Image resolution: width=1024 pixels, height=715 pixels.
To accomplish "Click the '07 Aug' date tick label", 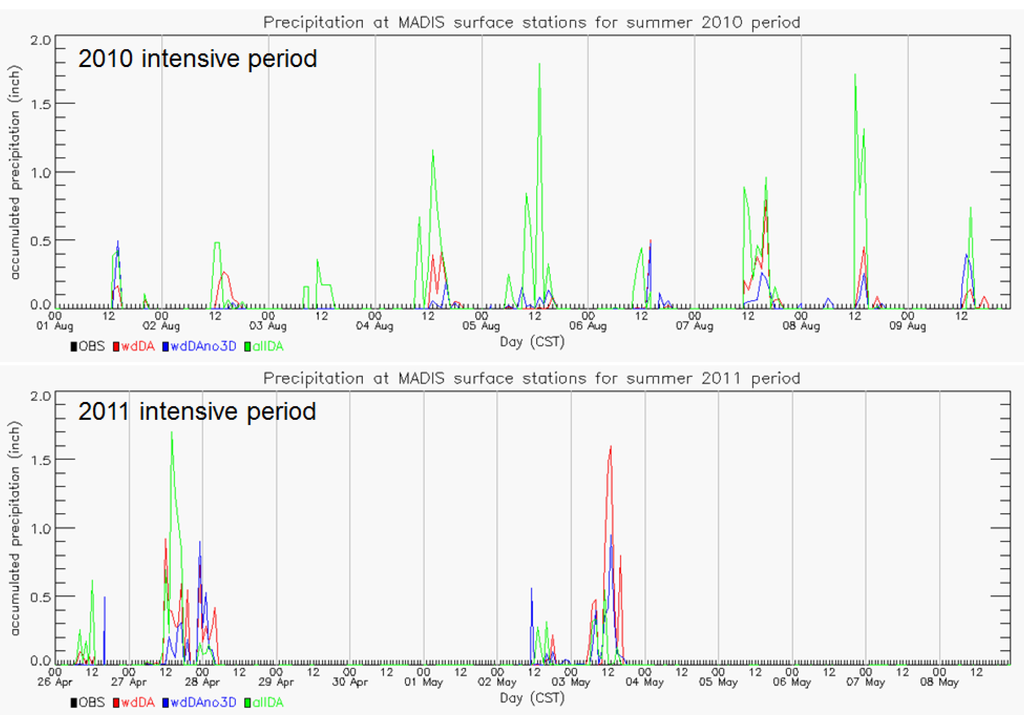I will (694, 326).
